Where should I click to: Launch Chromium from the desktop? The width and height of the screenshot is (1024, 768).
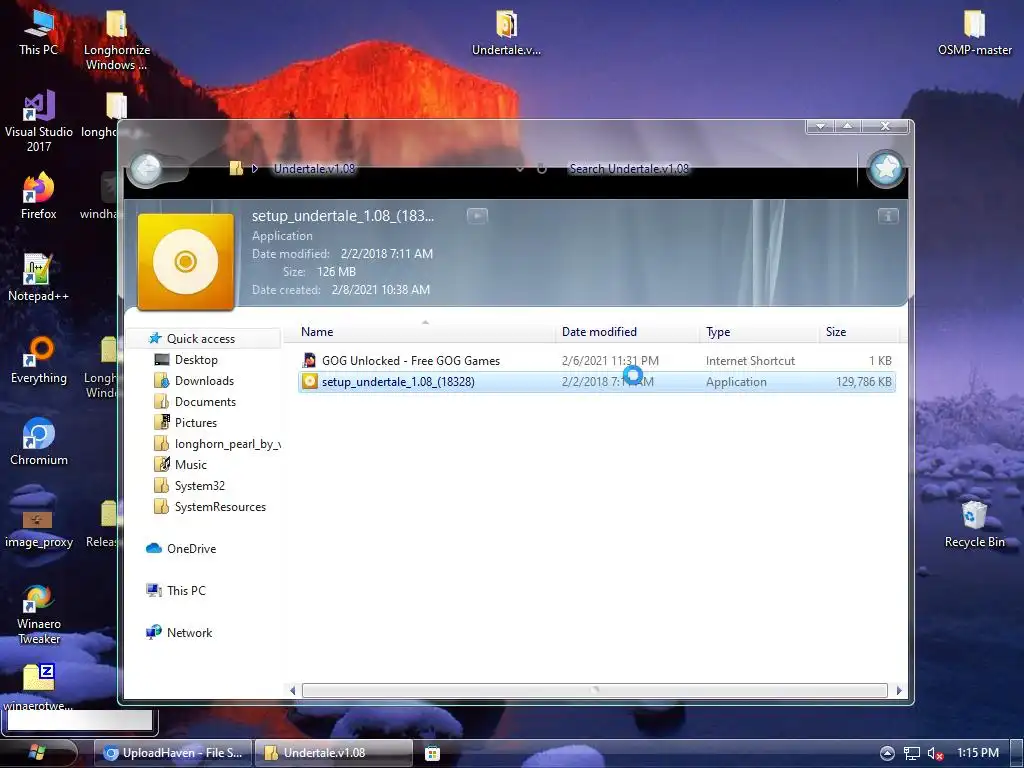pyautogui.click(x=39, y=442)
